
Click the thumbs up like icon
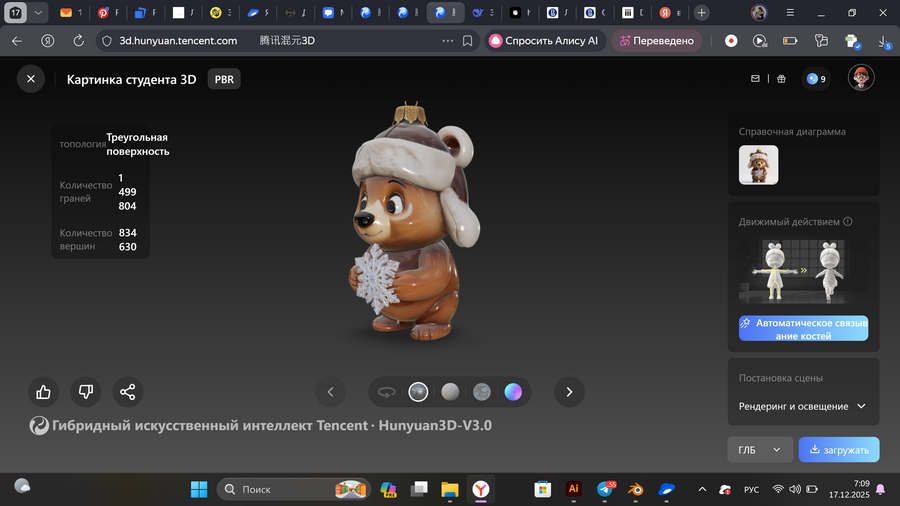coord(43,392)
